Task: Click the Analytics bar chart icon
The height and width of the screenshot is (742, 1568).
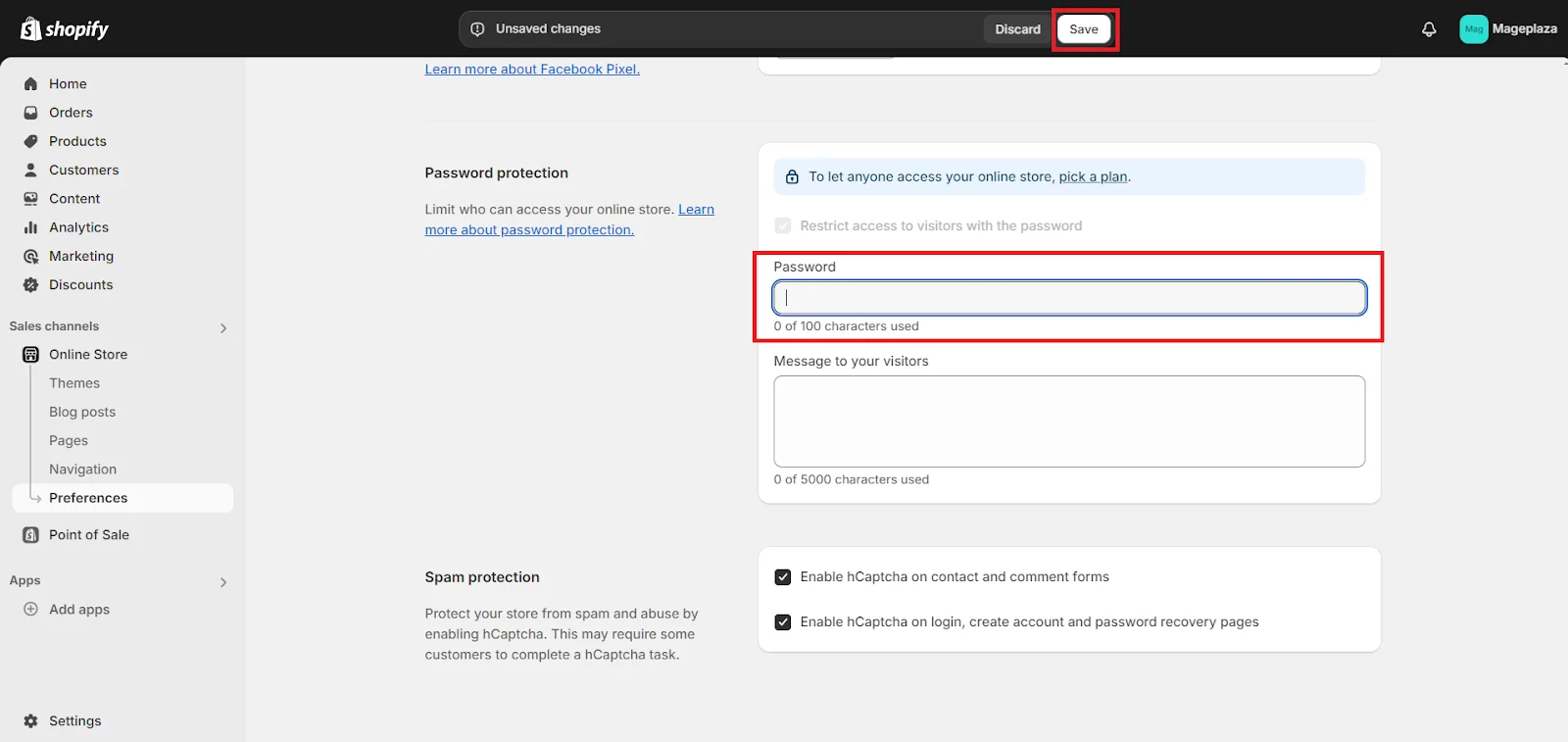Action: pos(30,227)
